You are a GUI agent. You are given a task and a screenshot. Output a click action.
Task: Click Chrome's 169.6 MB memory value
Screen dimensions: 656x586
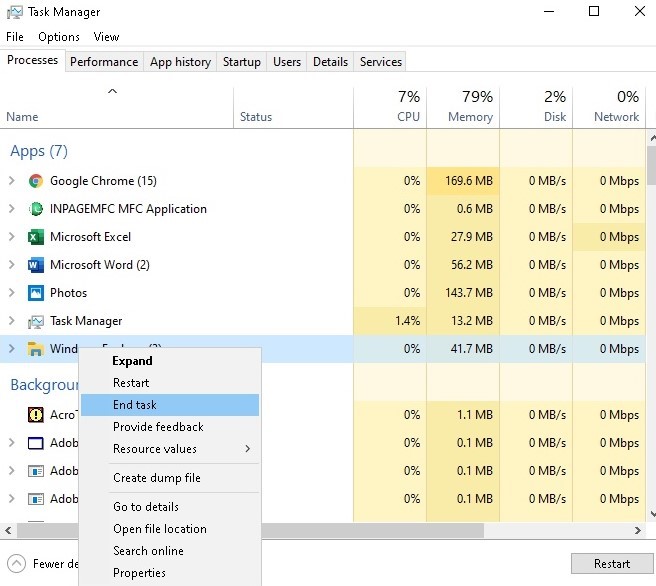point(469,181)
